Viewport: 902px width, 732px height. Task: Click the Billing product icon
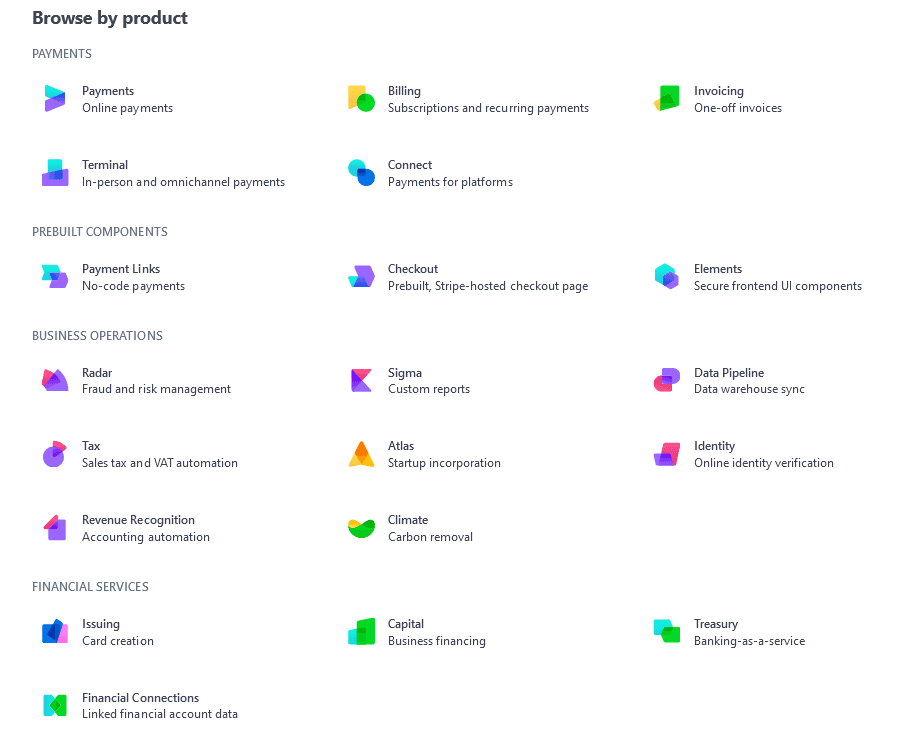tap(361, 98)
